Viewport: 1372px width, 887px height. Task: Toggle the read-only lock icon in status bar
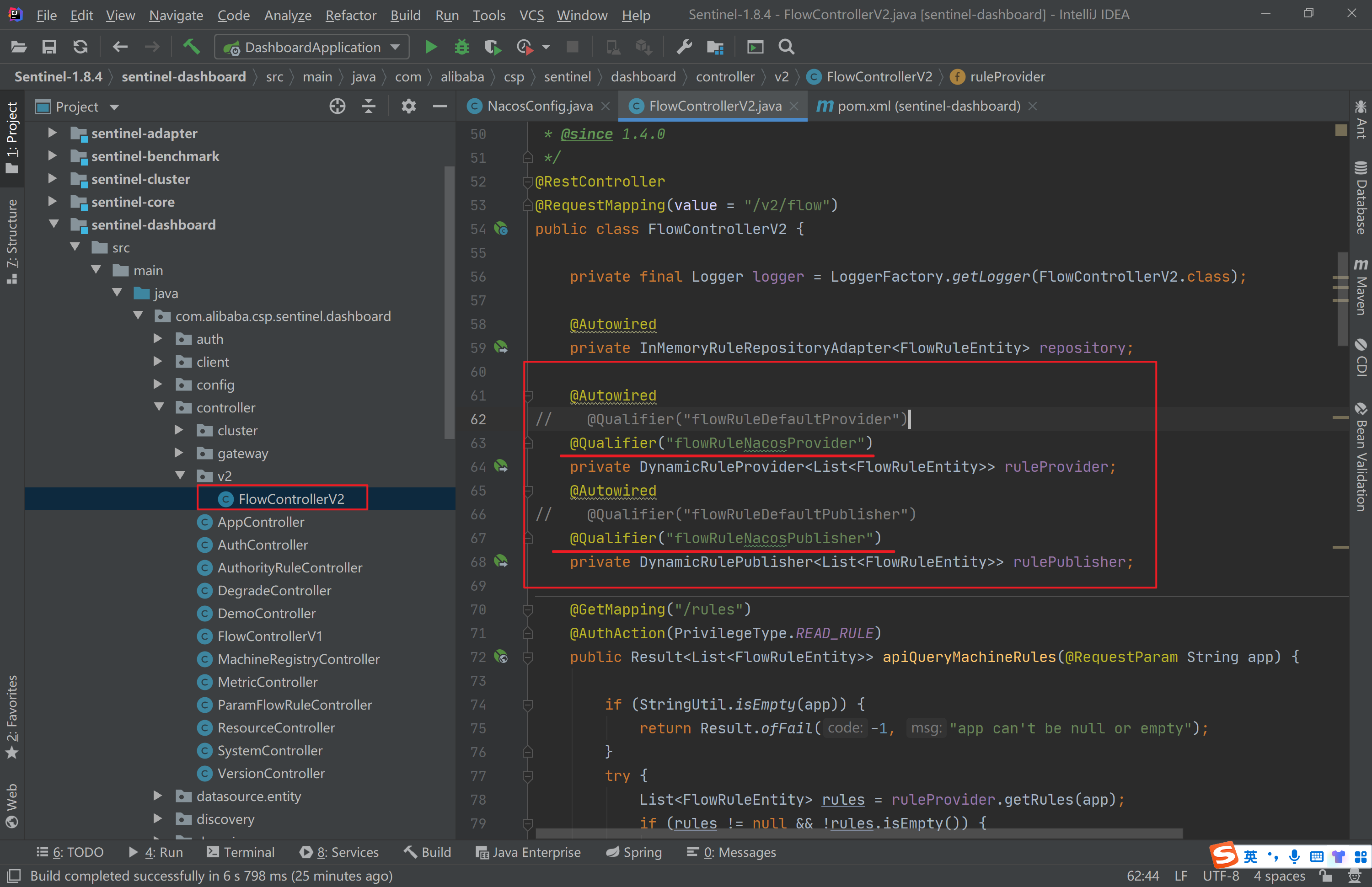1326,876
